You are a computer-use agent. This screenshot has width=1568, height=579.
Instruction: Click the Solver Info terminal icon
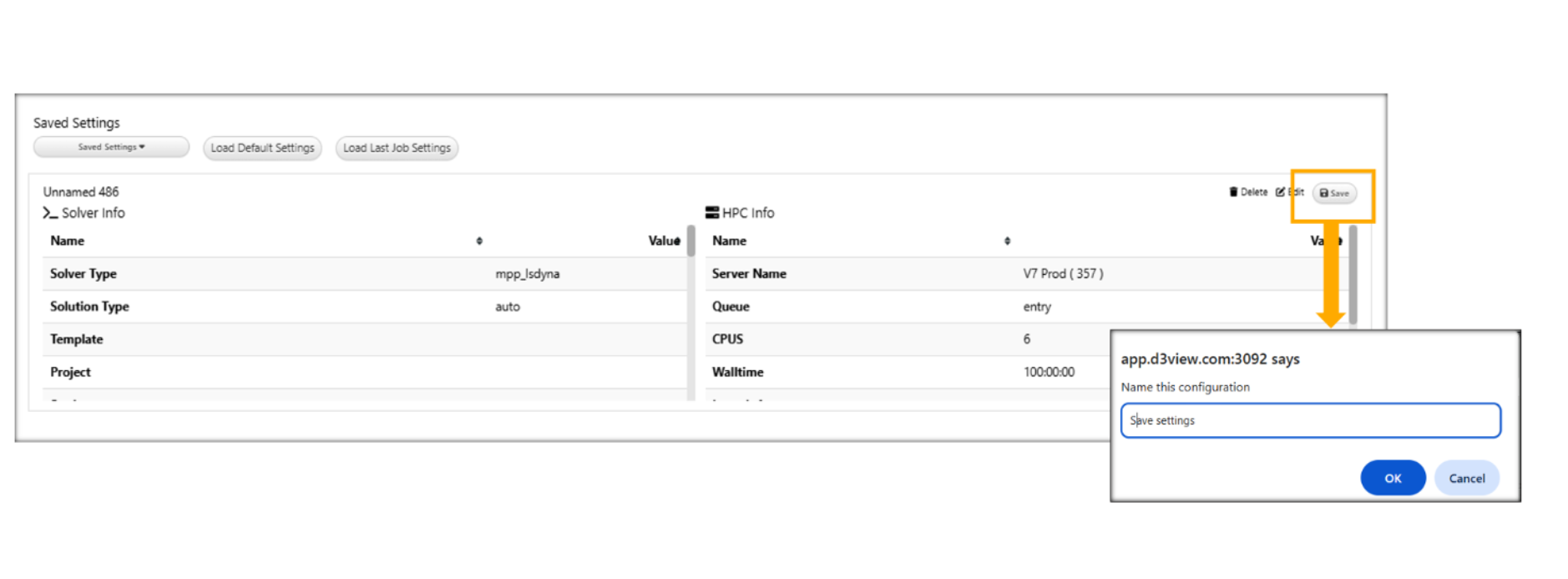50,213
